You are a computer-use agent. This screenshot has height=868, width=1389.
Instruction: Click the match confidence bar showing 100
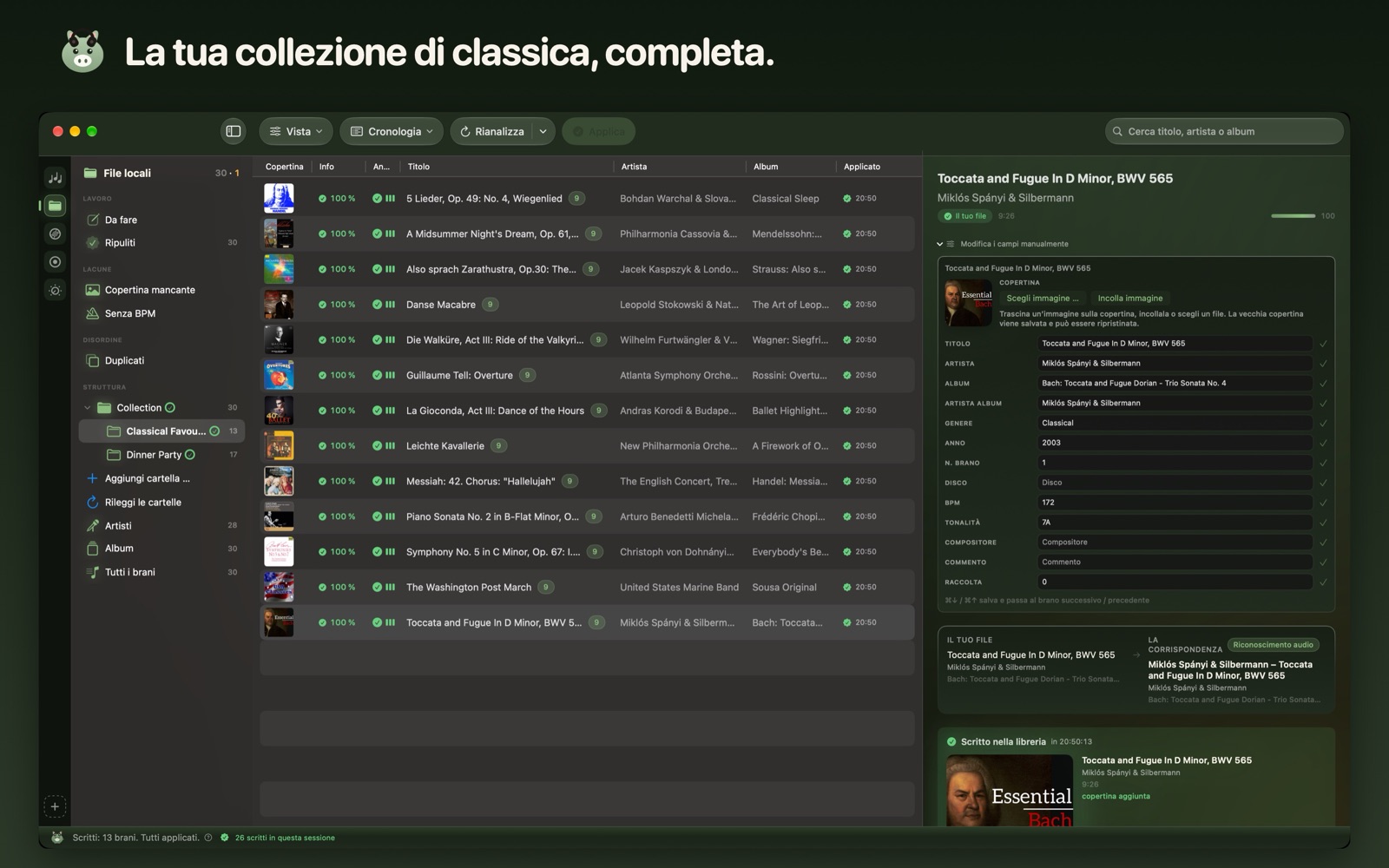tap(1294, 216)
